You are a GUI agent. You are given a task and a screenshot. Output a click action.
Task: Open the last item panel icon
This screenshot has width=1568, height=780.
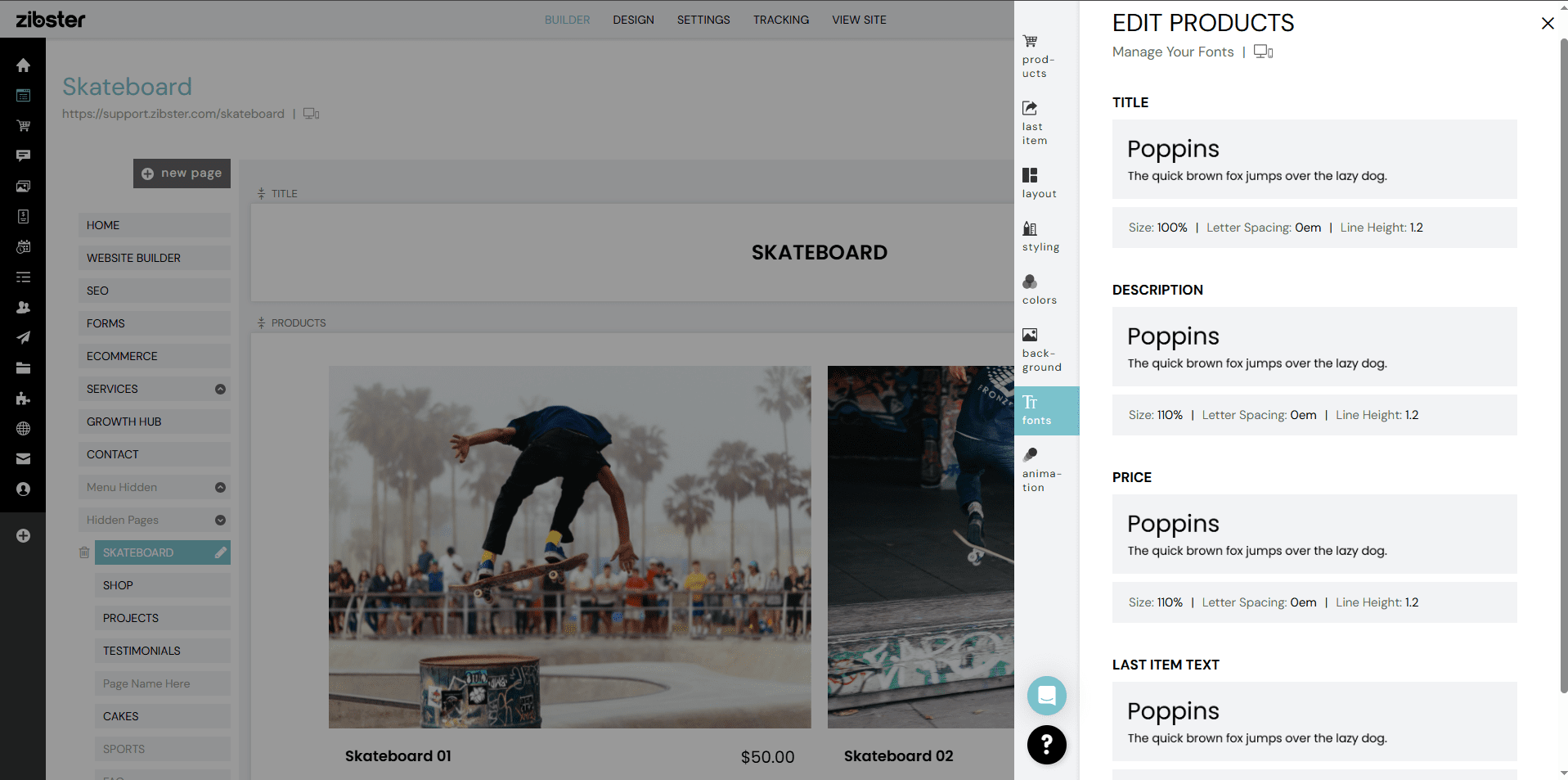tap(1030, 108)
